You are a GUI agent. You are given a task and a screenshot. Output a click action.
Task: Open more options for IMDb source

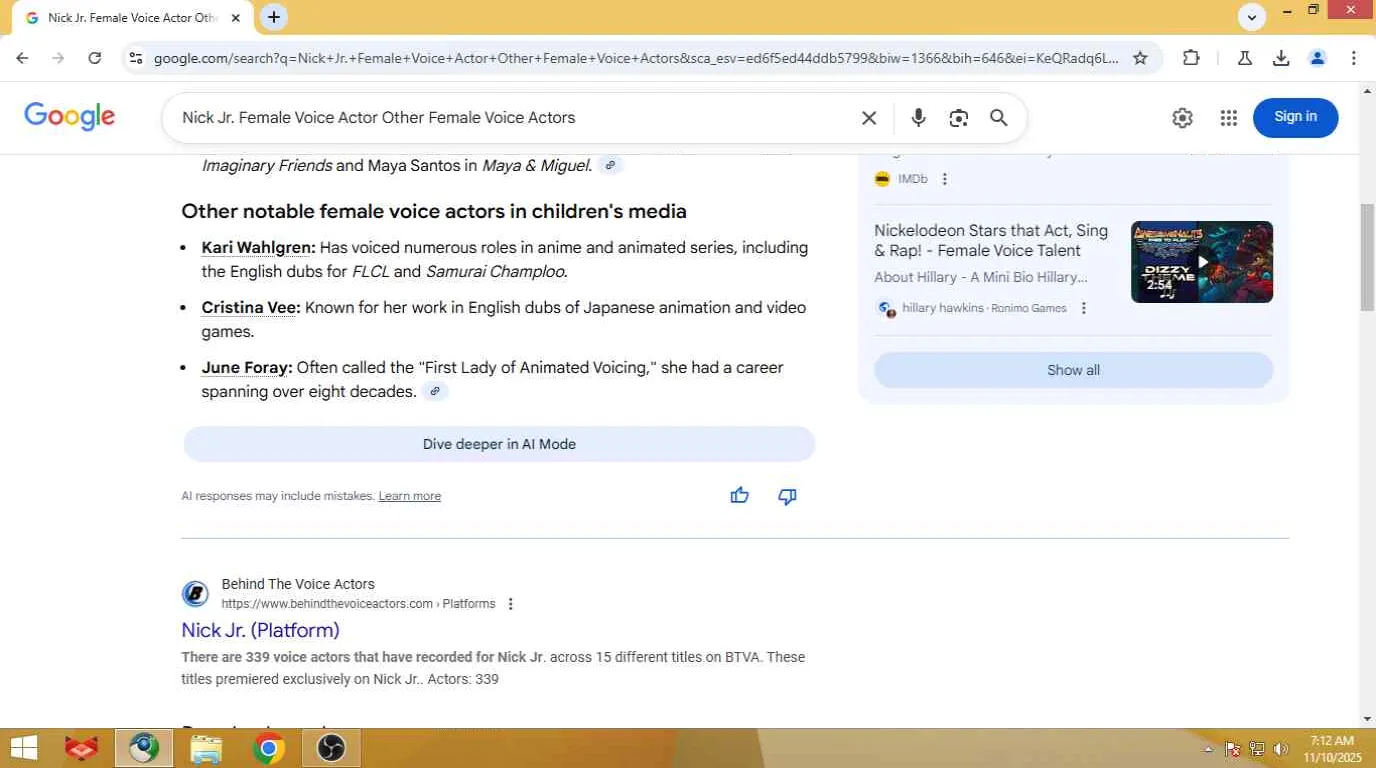pos(944,179)
